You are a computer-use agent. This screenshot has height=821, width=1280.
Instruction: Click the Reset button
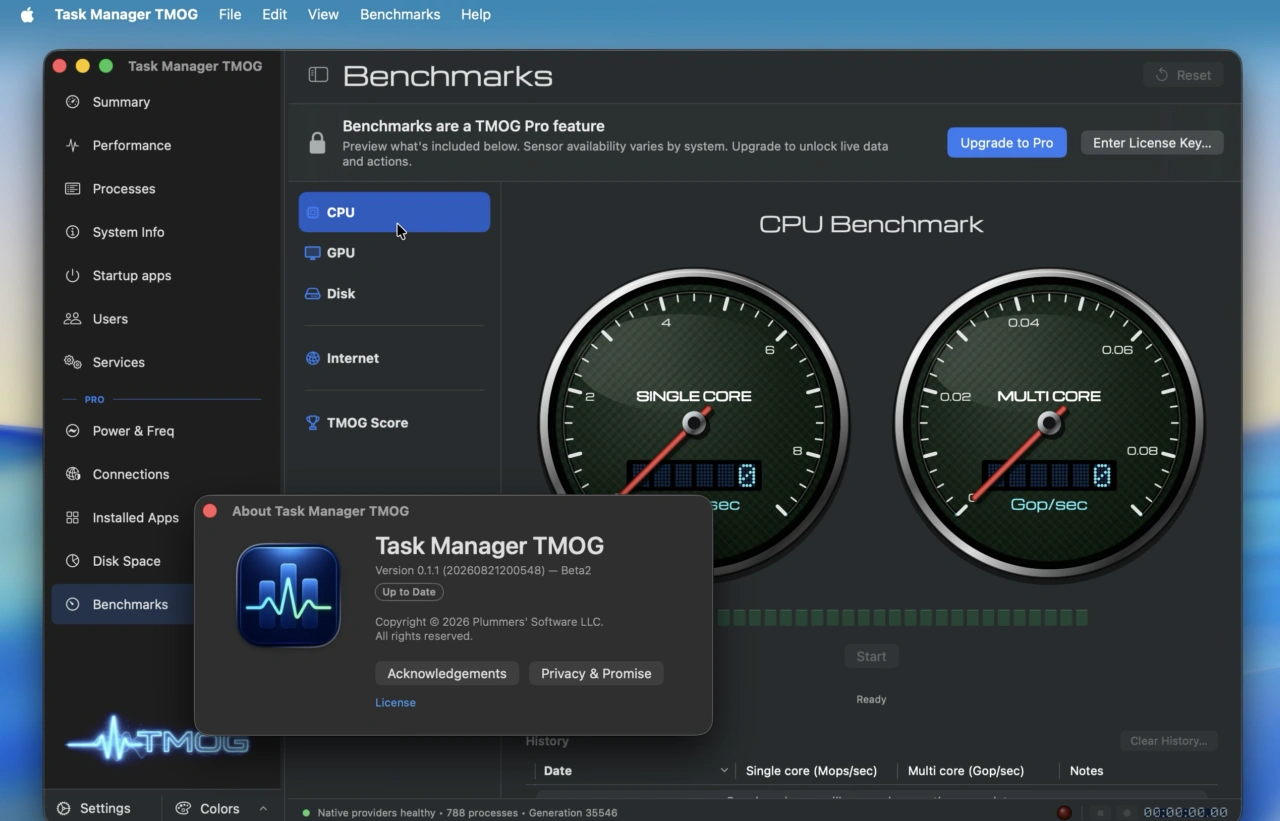click(1183, 75)
